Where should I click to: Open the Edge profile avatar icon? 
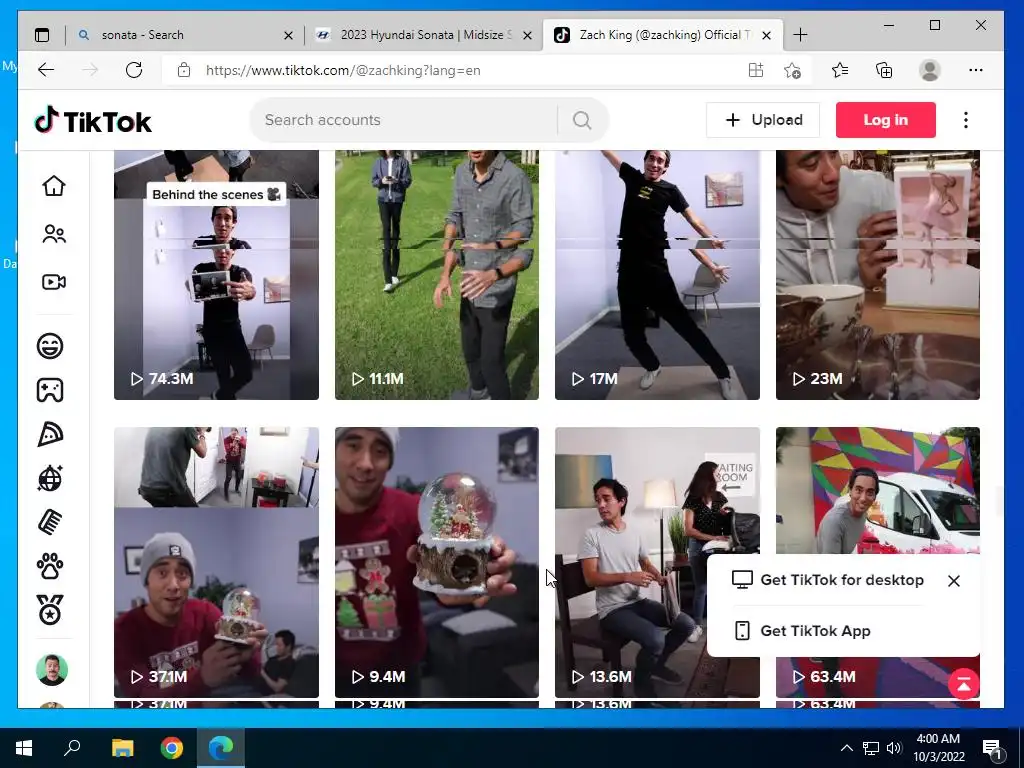(x=929, y=70)
